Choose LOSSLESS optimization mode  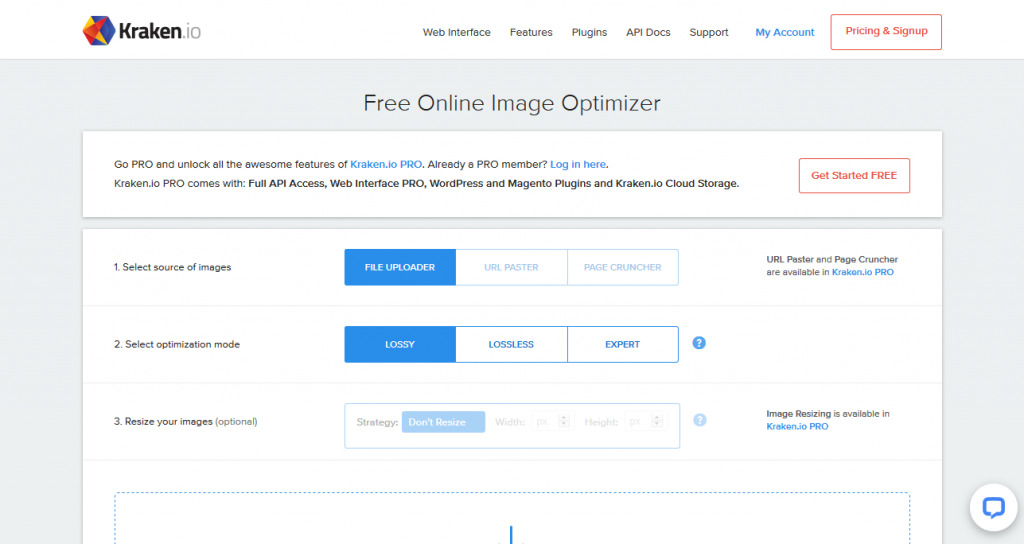point(511,344)
